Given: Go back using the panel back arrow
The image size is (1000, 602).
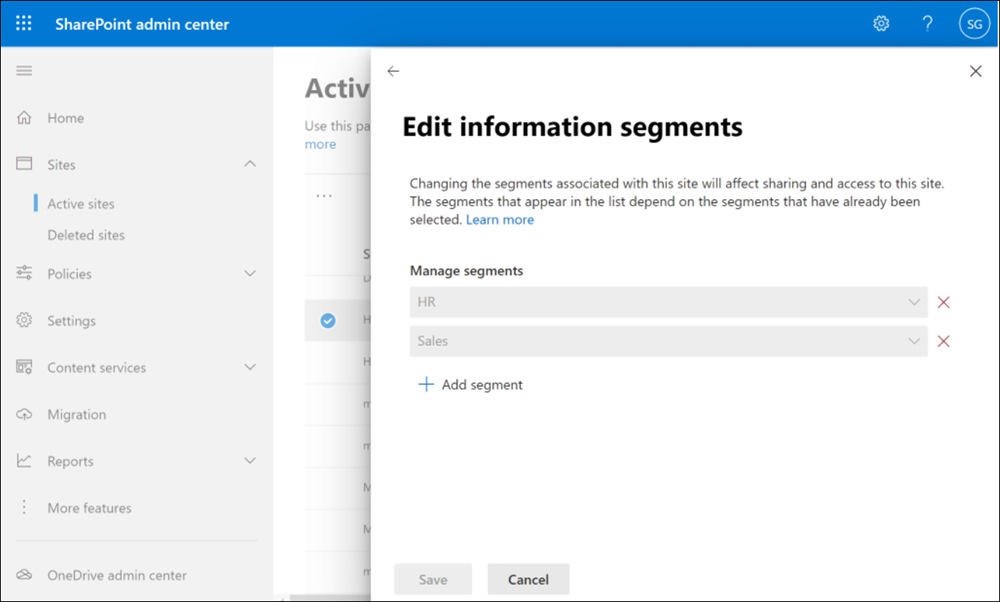Looking at the screenshot, I should (x=393, y=71).
